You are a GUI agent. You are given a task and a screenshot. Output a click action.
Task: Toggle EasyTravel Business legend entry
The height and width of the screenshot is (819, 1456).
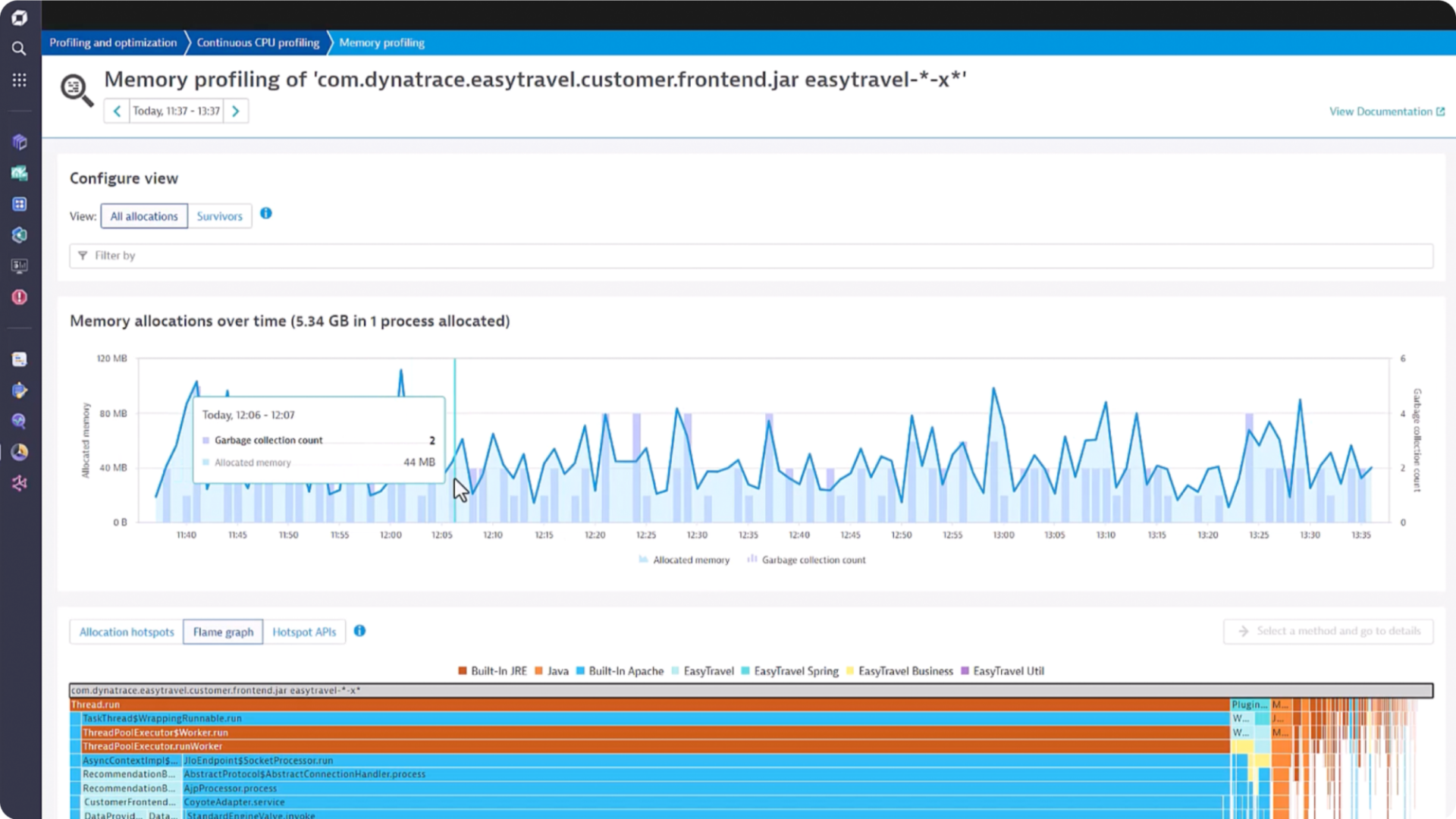(899, 671)
